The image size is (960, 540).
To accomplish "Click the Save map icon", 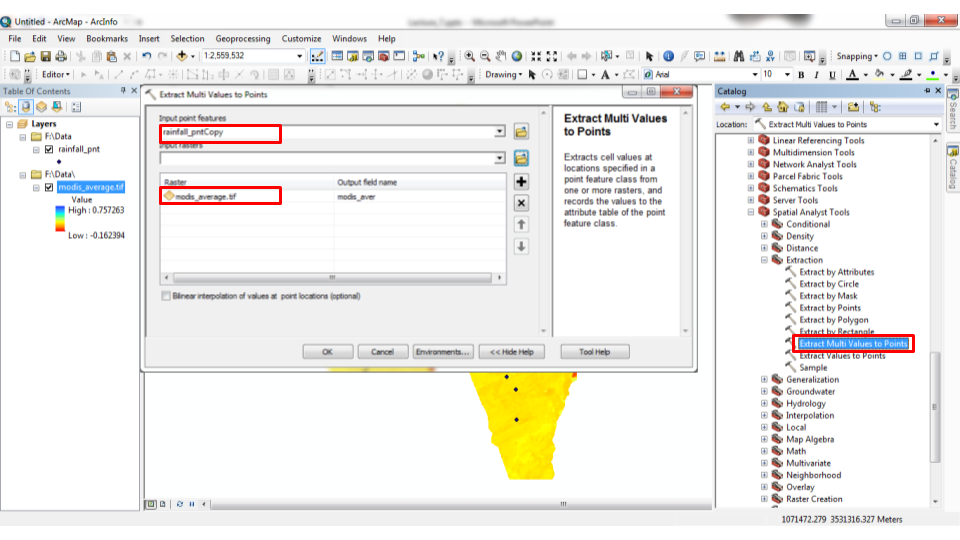I will (x=45, y=56).
